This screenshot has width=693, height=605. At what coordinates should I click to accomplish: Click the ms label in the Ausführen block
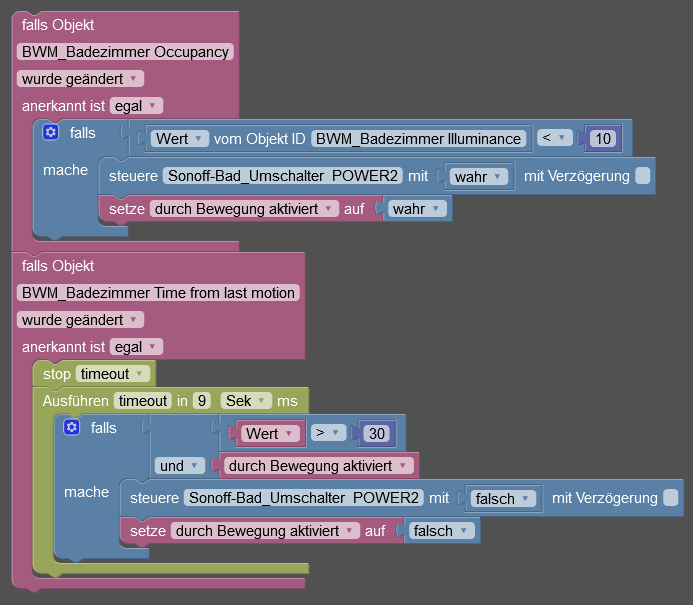pyautogui.click(x=287, y=401)
